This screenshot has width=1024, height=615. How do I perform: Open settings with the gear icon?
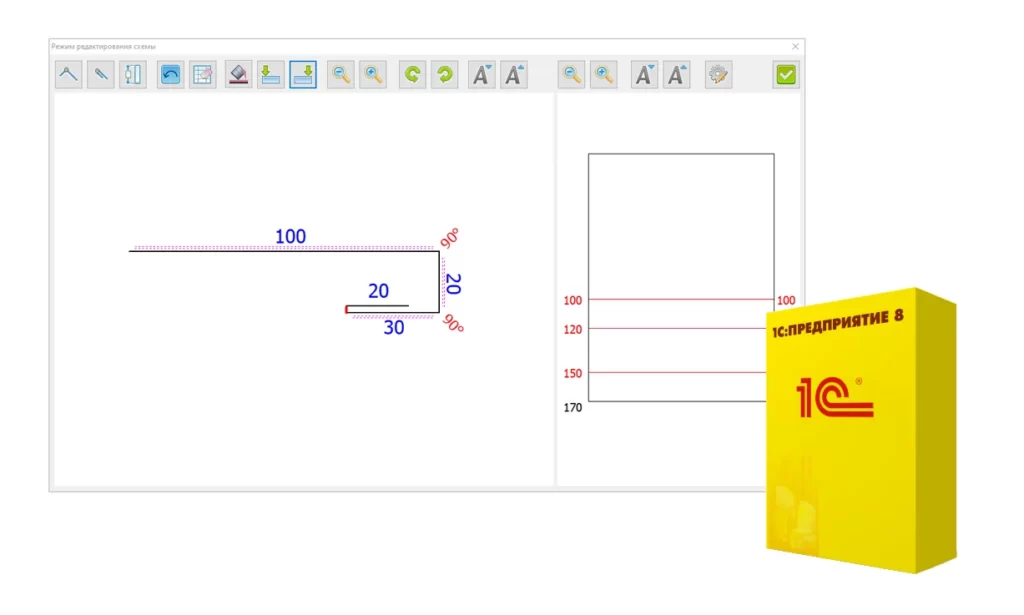click(718, 74)
